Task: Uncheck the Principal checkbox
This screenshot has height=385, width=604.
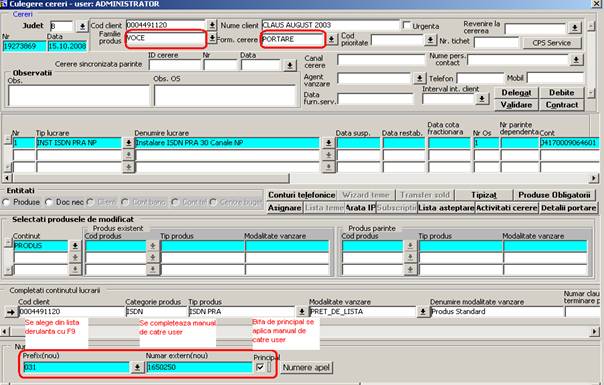Action: point(260,367)
